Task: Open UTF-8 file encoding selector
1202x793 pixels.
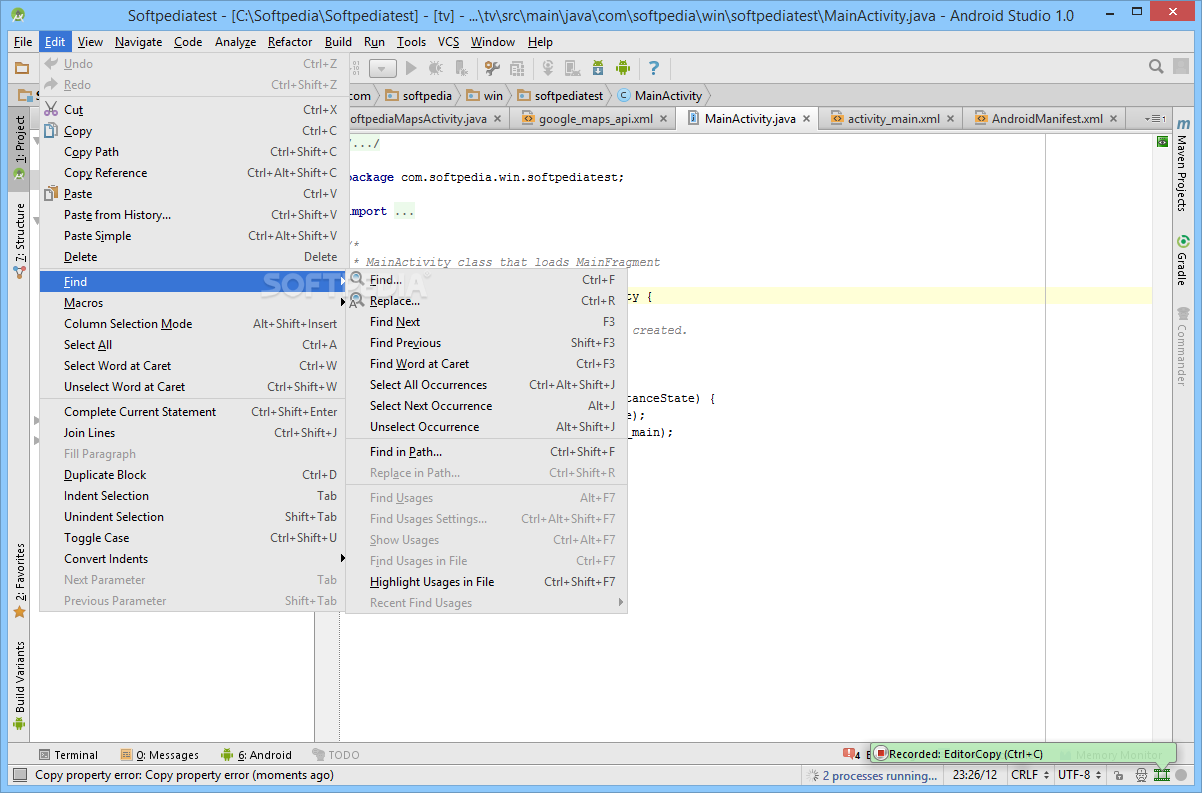Action: 1079,775
